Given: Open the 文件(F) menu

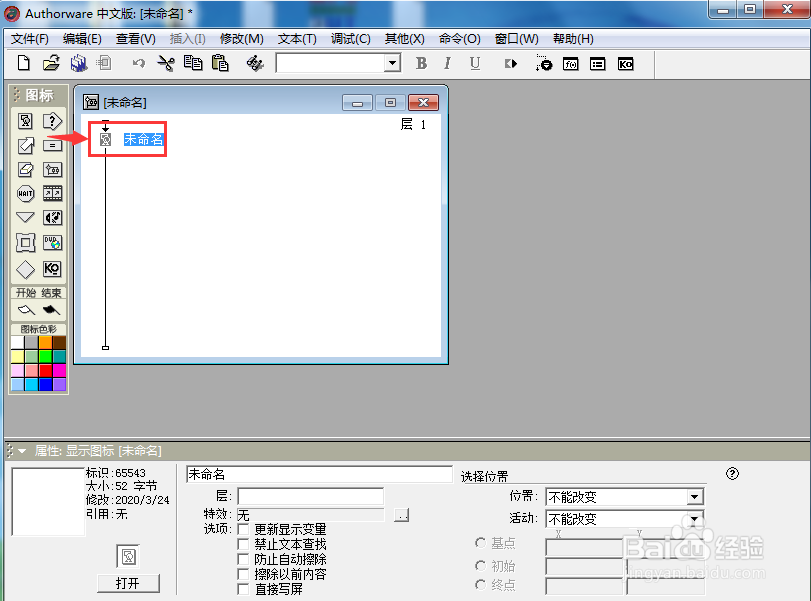Looking at the screenshot, I should 29,39.
